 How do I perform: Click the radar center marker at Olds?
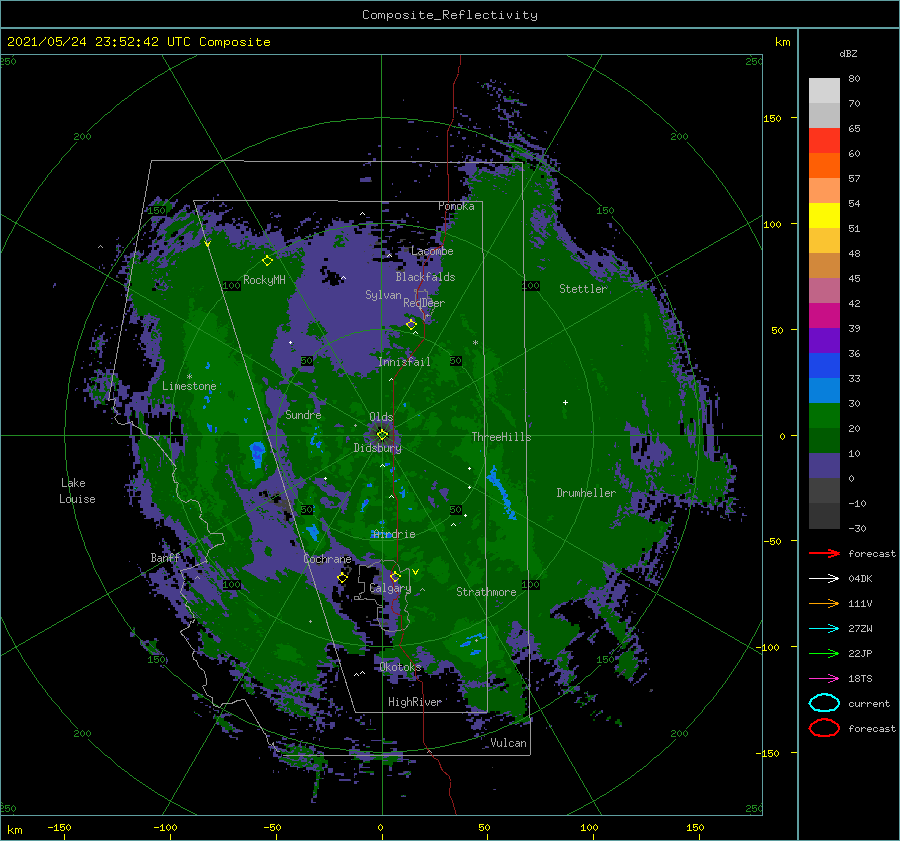pyautogui.click(x=382, y=435)
